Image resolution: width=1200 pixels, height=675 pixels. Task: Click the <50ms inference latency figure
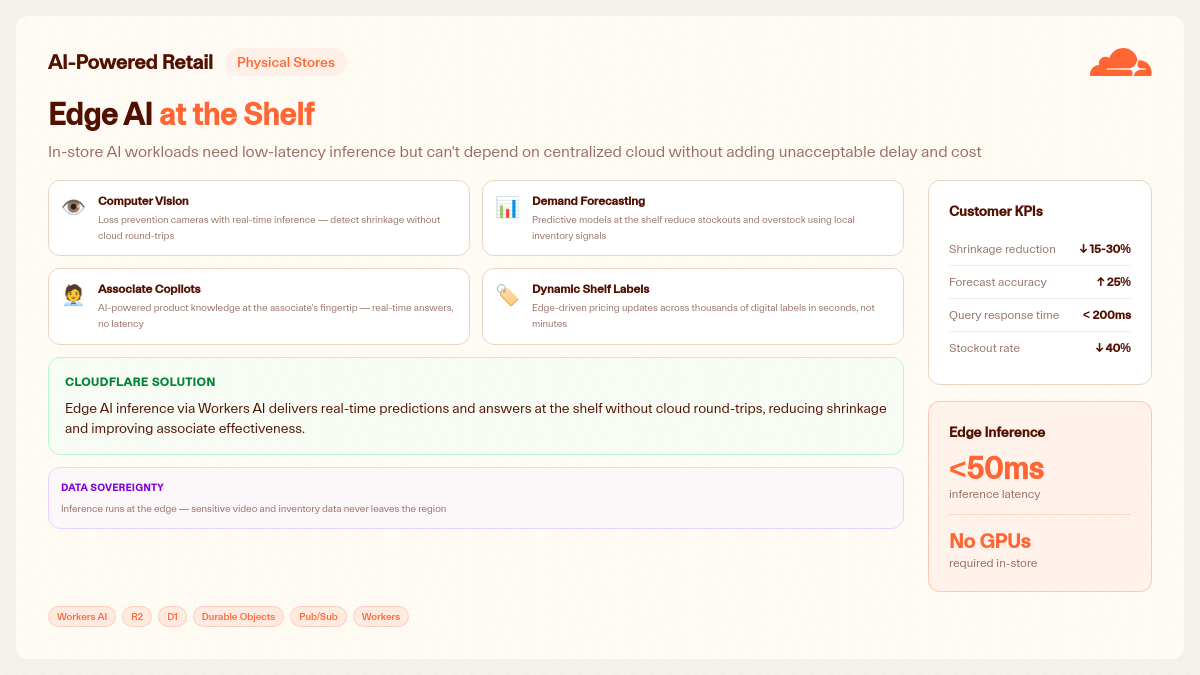[x=996, y=468]
